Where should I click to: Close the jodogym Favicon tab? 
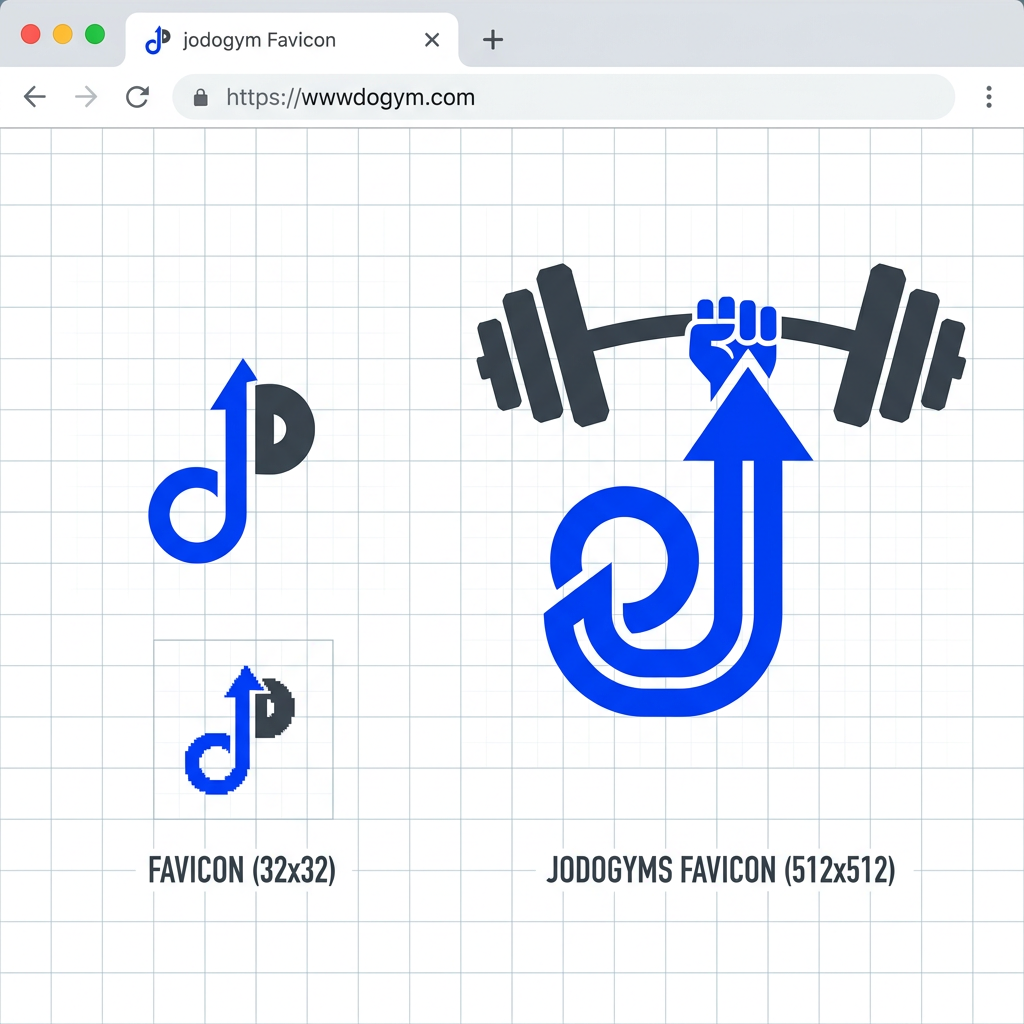coord(432,40)
